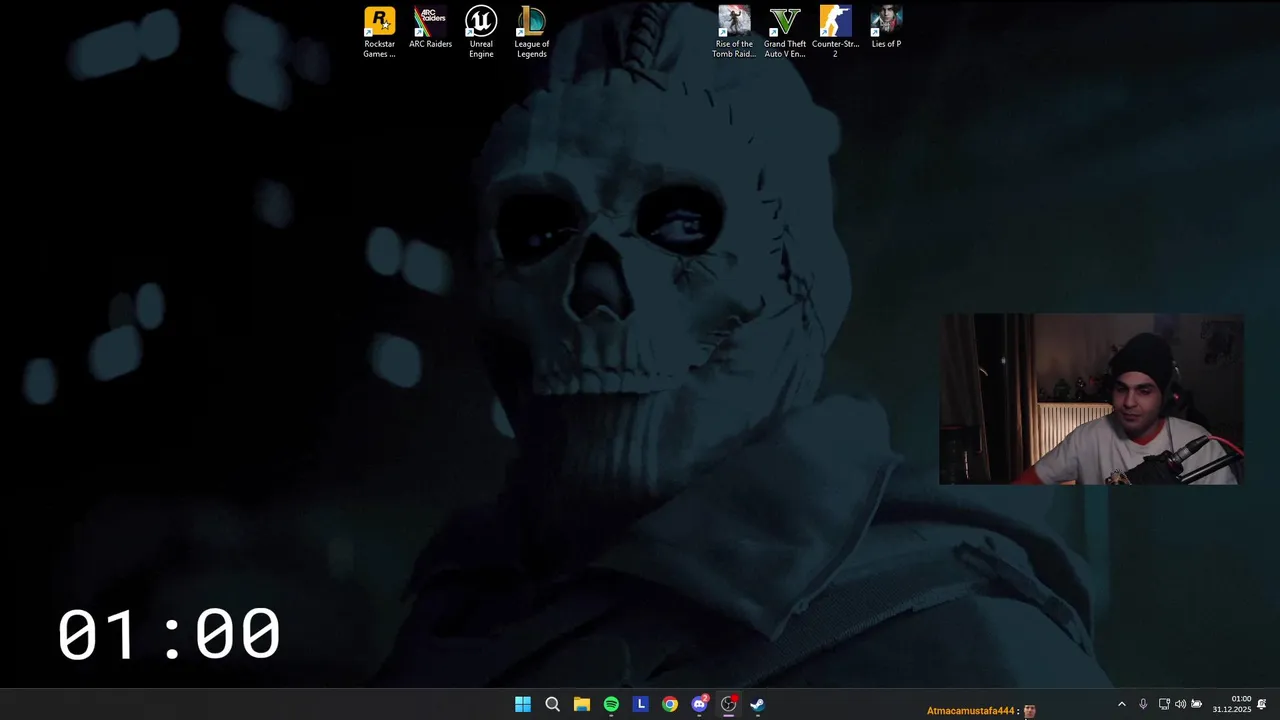Open the clock and date 31.12.2025

[1232, 704]
